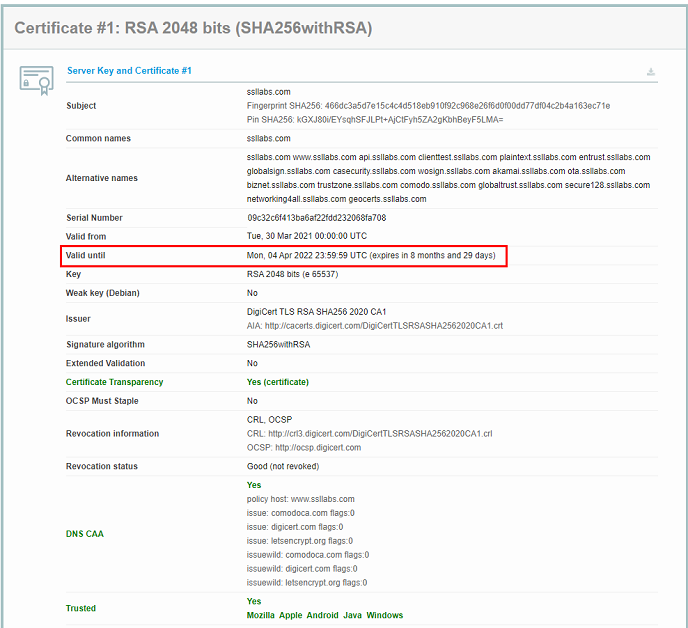
Task: Click the Certificate #1 RSA 2048 bits title
Action: 192,28
